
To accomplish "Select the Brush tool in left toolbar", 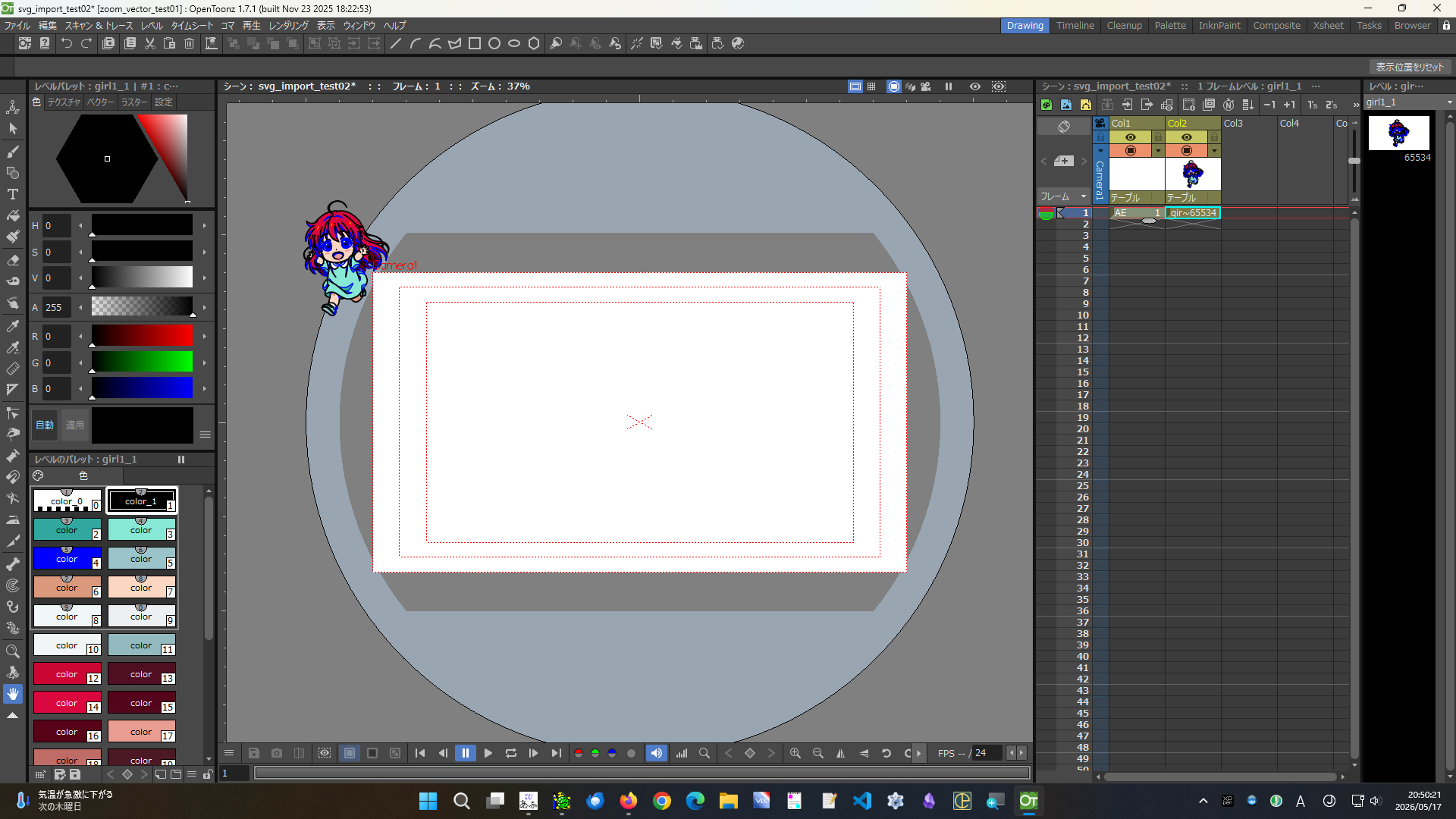I will point(13,152).
